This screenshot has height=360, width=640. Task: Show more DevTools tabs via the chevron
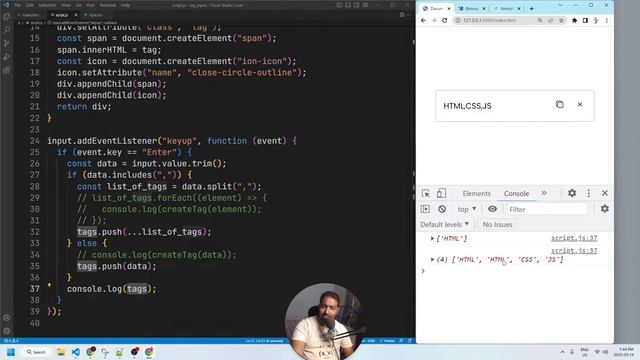pos(544,193)
